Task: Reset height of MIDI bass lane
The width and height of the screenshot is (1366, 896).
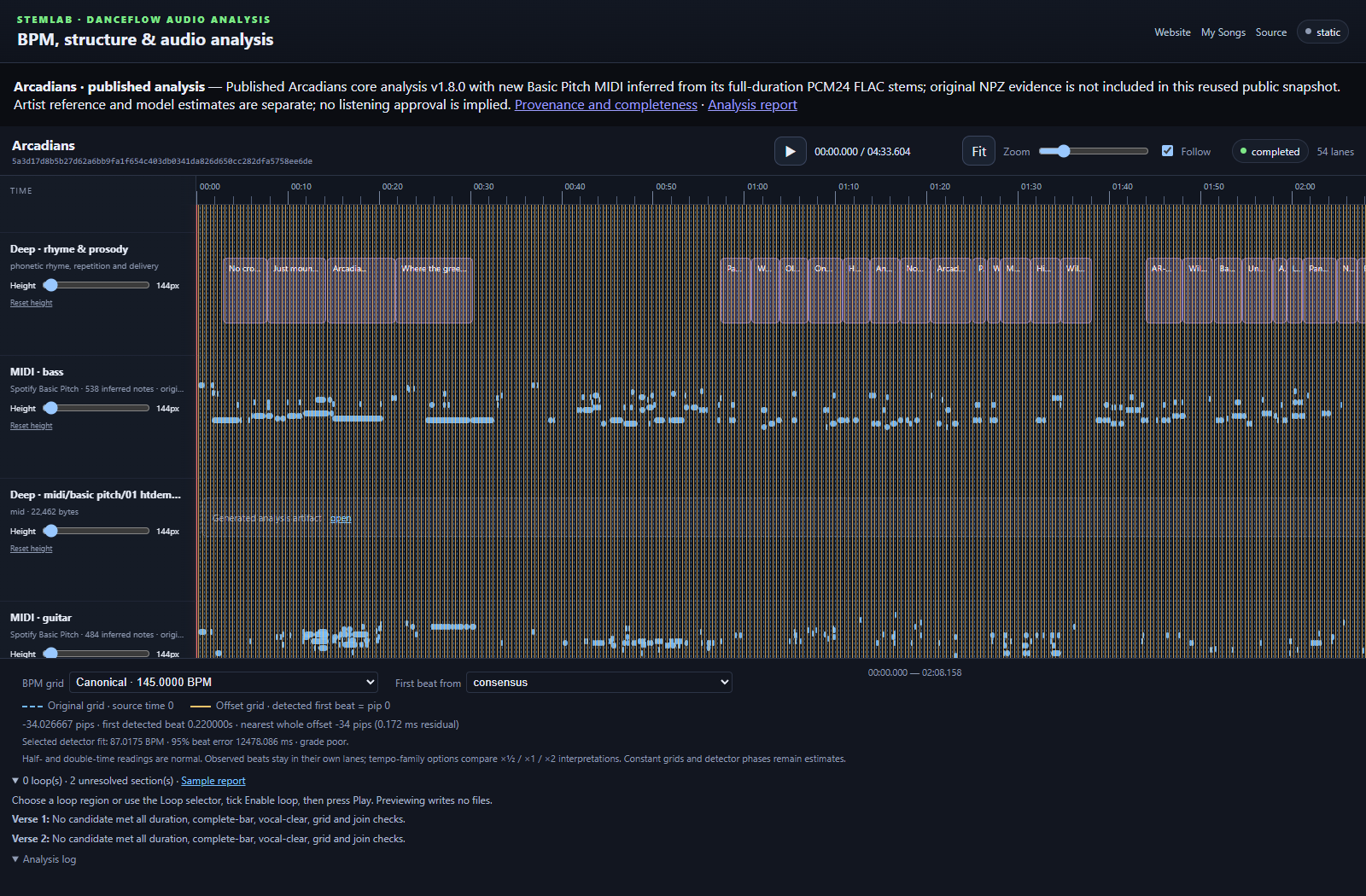Action: (32, 426)
